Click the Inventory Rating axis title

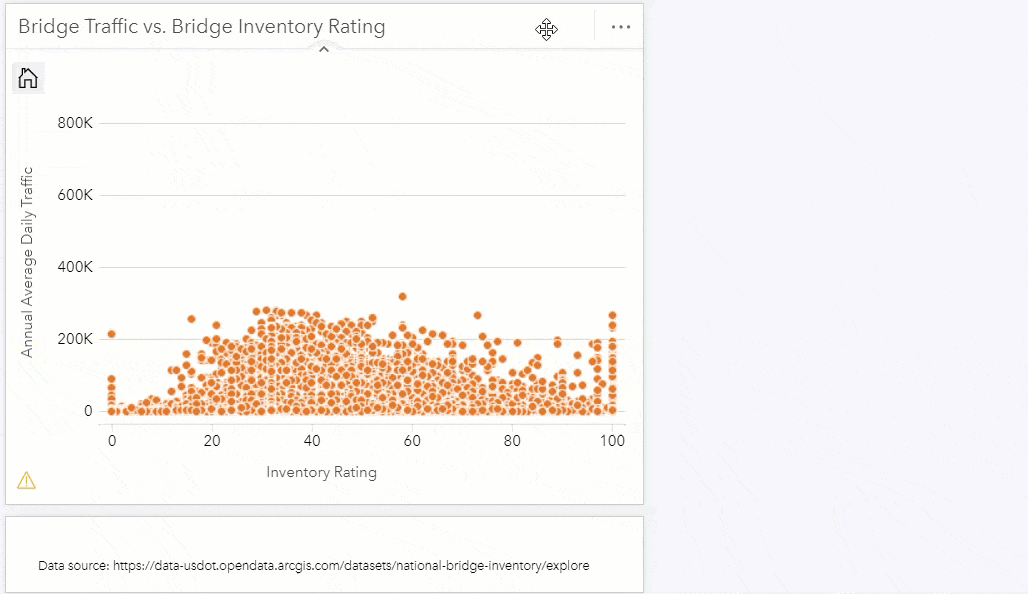point(321,472)
